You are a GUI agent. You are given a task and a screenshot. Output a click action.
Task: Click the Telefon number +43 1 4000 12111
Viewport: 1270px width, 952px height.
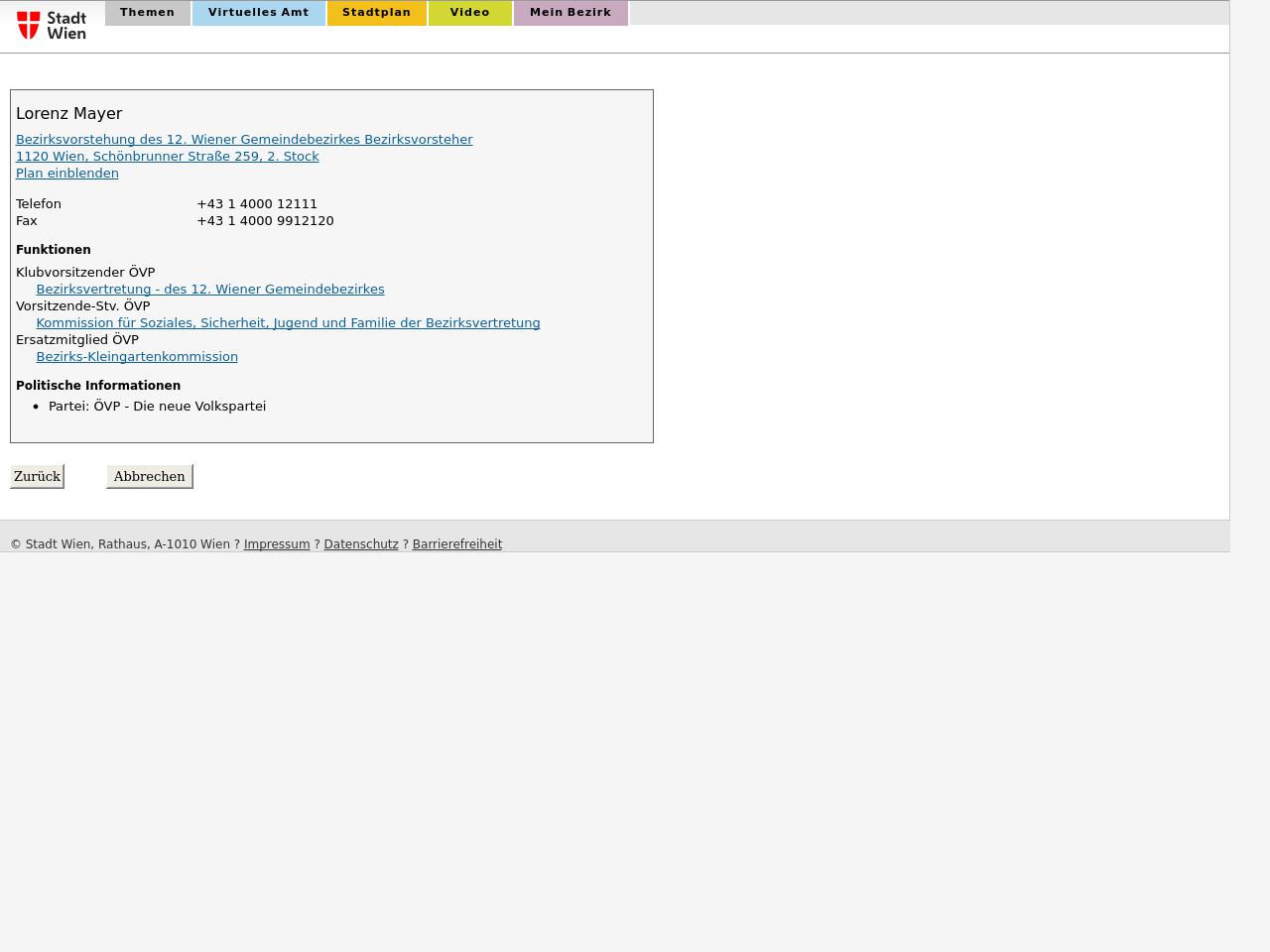coord(257,204)
